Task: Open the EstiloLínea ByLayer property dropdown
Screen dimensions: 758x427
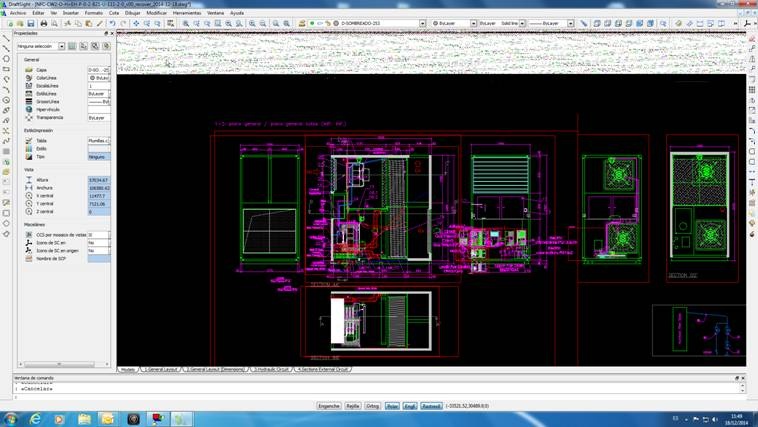Action: [99, 94]
